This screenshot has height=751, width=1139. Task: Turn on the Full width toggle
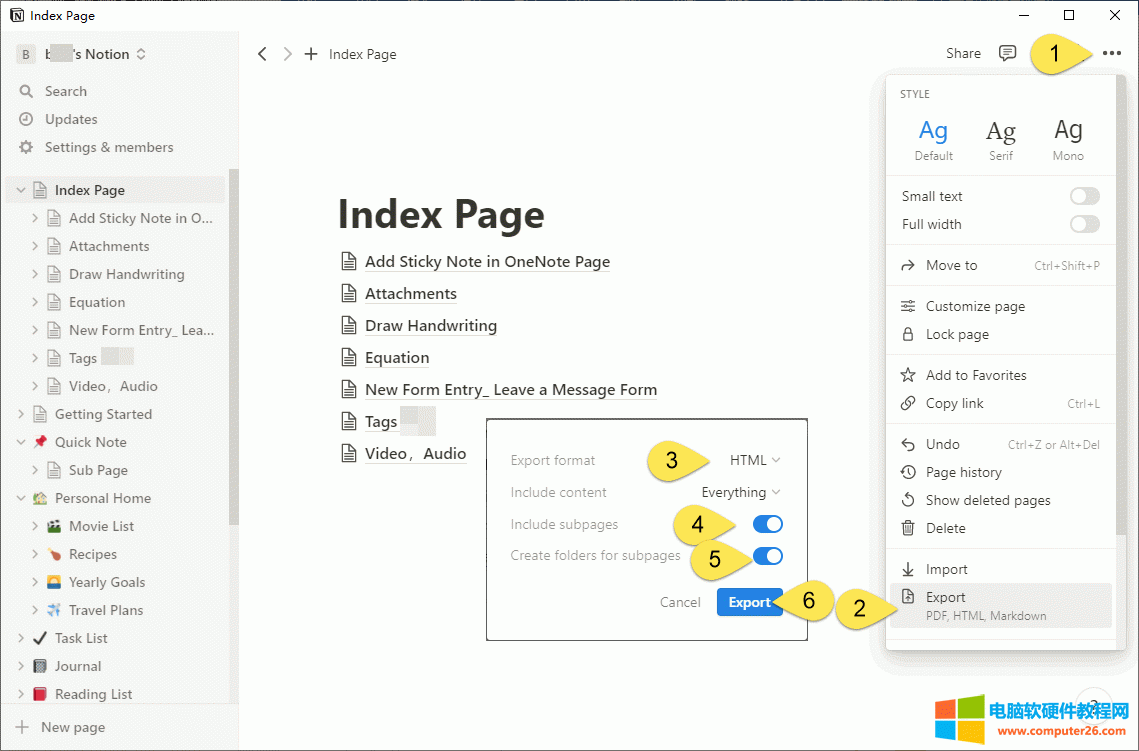pos(1084,224)
